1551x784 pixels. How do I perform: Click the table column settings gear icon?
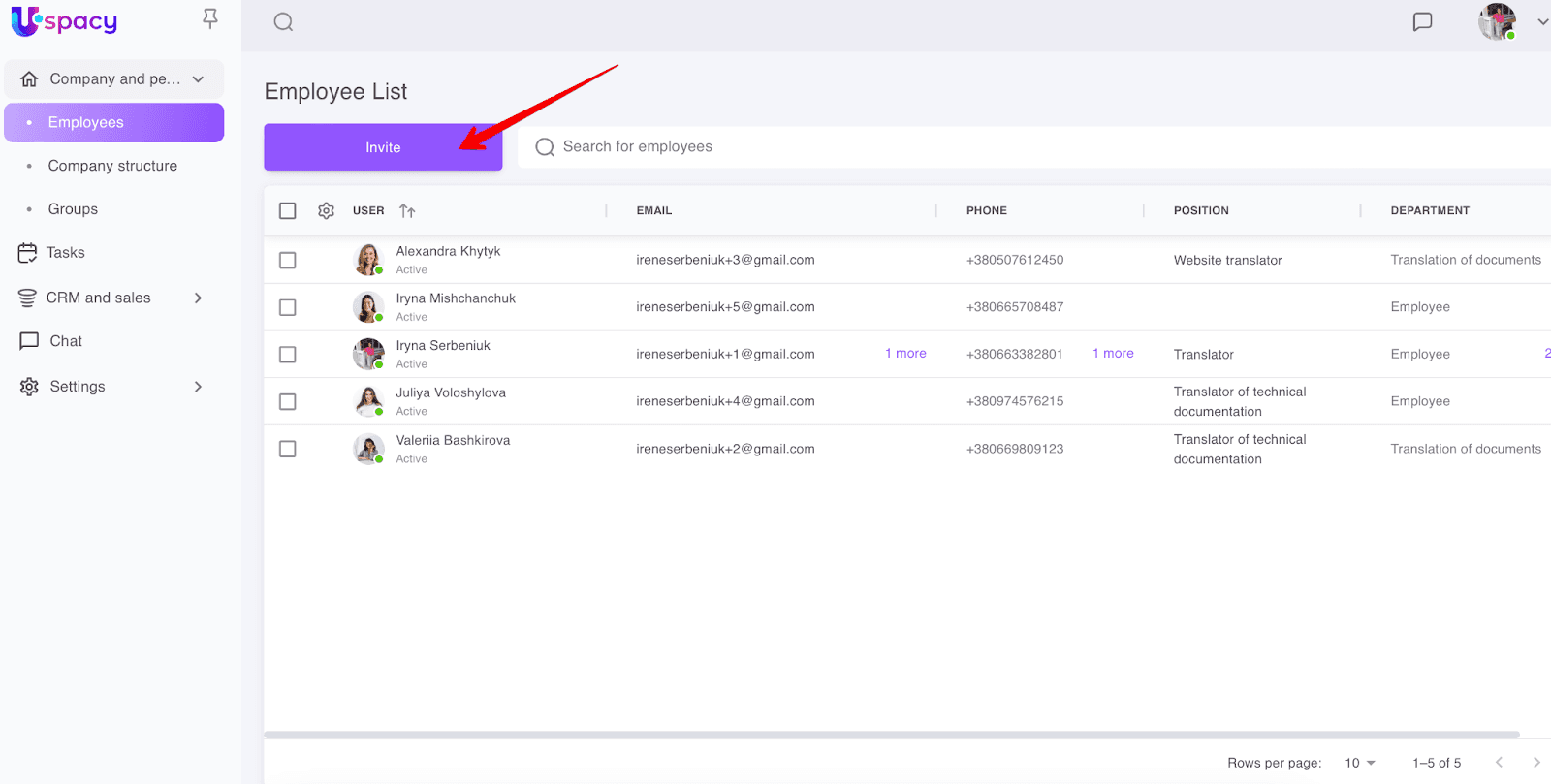tap(327, 210)
